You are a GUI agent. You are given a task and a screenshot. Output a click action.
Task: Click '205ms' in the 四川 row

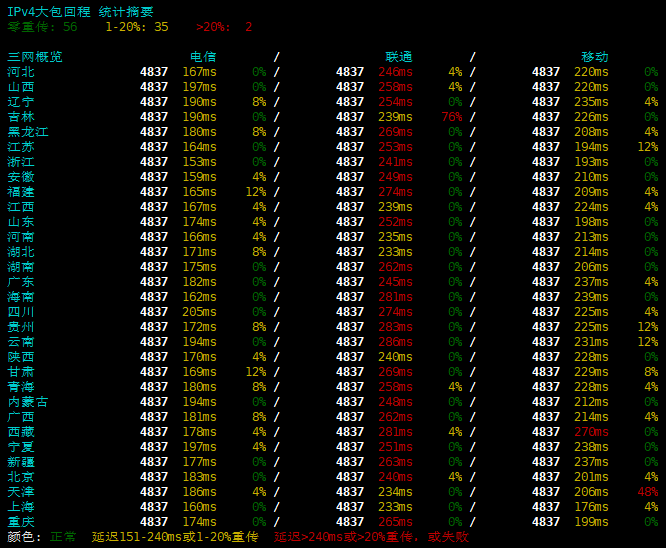coord(200,312)
